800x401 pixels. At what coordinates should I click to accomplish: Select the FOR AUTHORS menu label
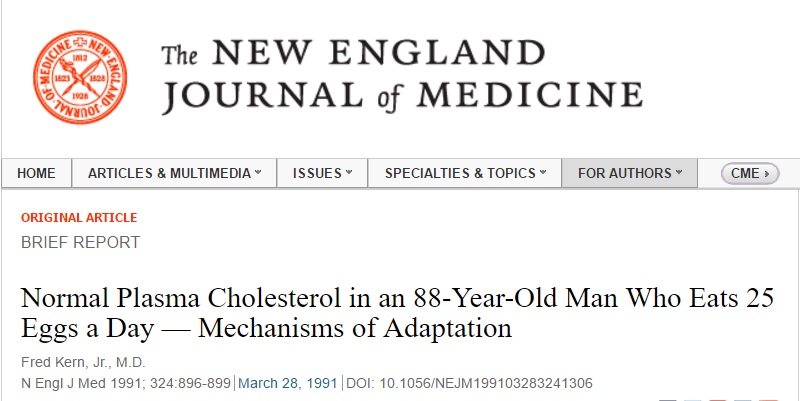point(625,173)
